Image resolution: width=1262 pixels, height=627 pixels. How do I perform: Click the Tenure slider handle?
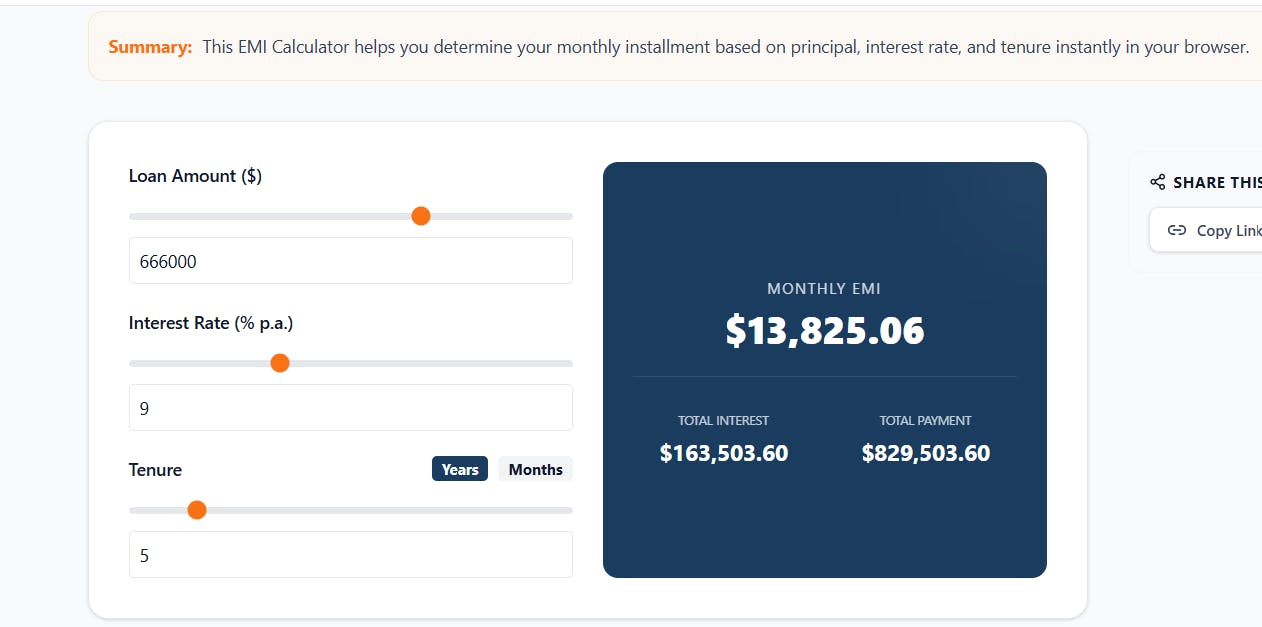(x=197, y=510)
